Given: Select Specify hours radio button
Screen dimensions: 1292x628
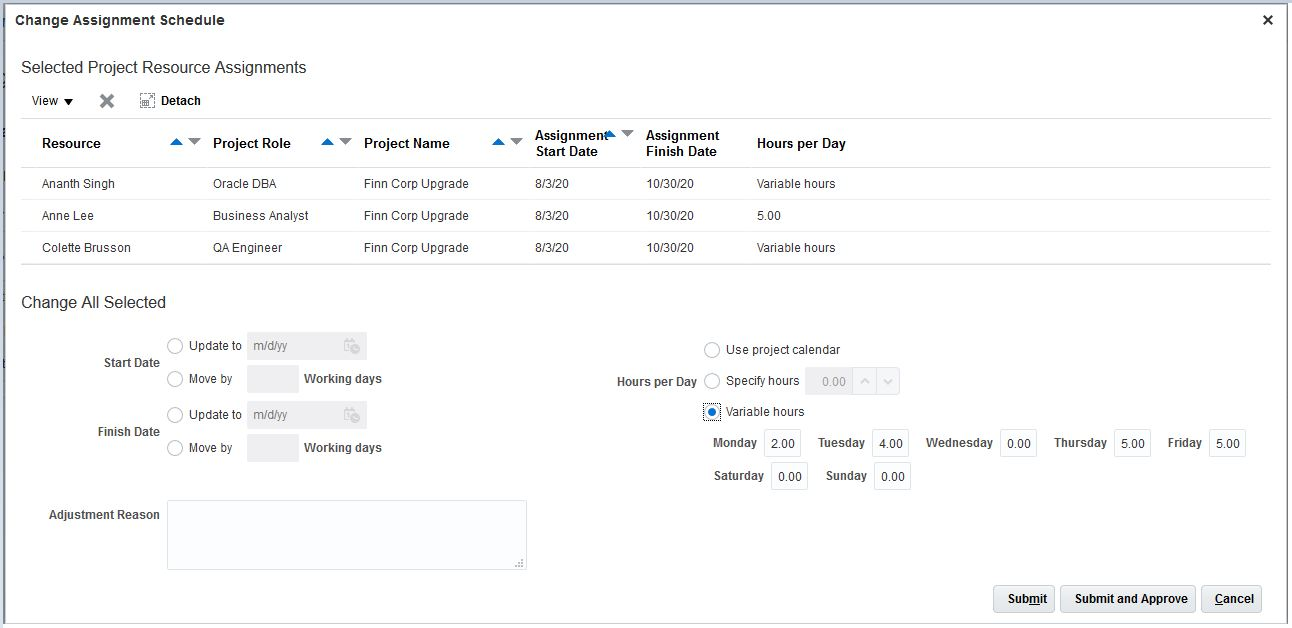Looking at the screenshot, I should point(712,381).
